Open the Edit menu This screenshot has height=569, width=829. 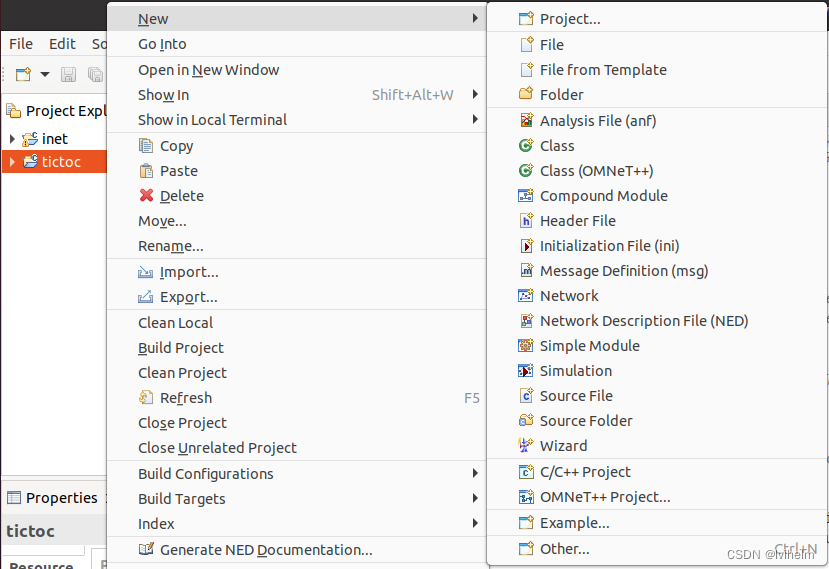62,44
